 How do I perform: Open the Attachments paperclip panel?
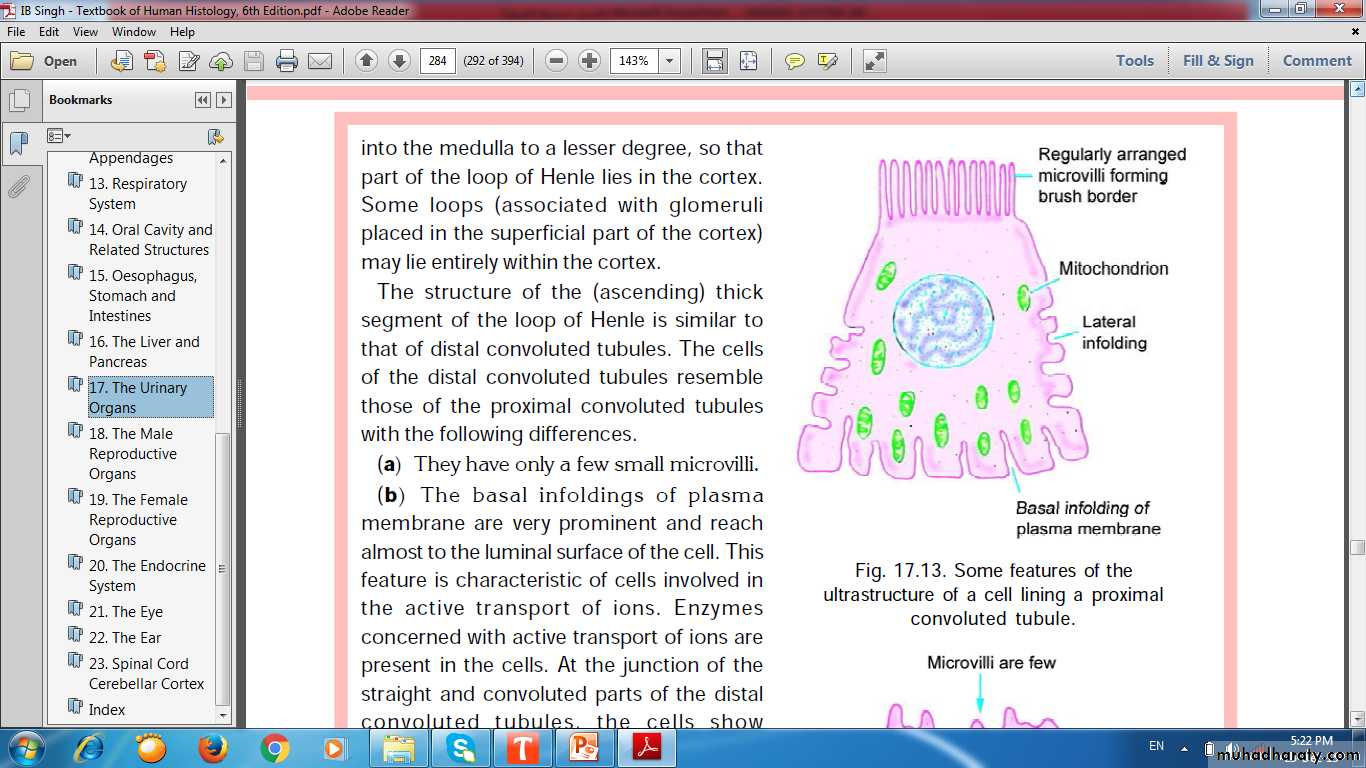point(19,186)
